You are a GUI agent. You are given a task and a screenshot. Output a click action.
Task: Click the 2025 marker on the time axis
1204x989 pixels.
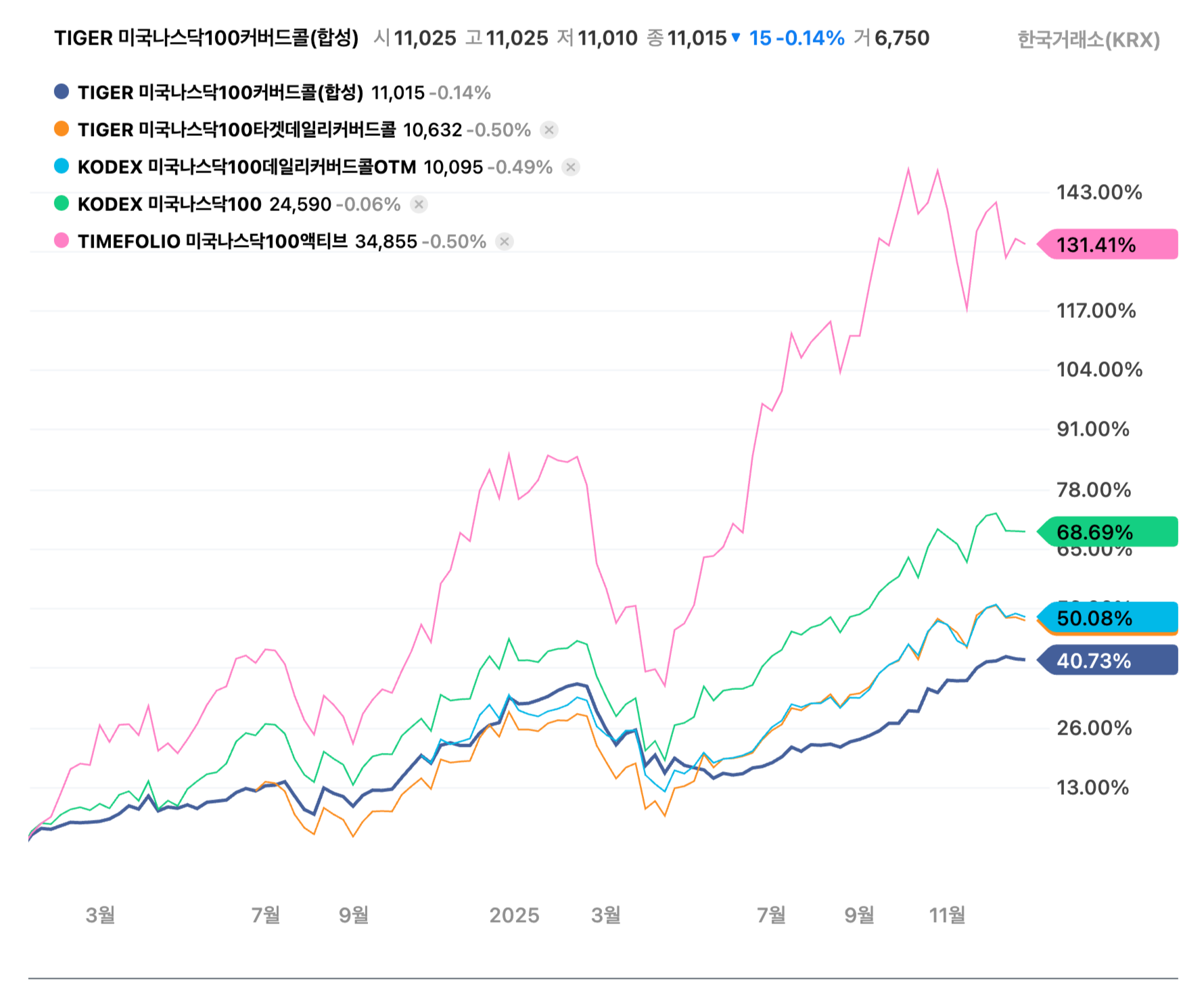pos(514,915)
